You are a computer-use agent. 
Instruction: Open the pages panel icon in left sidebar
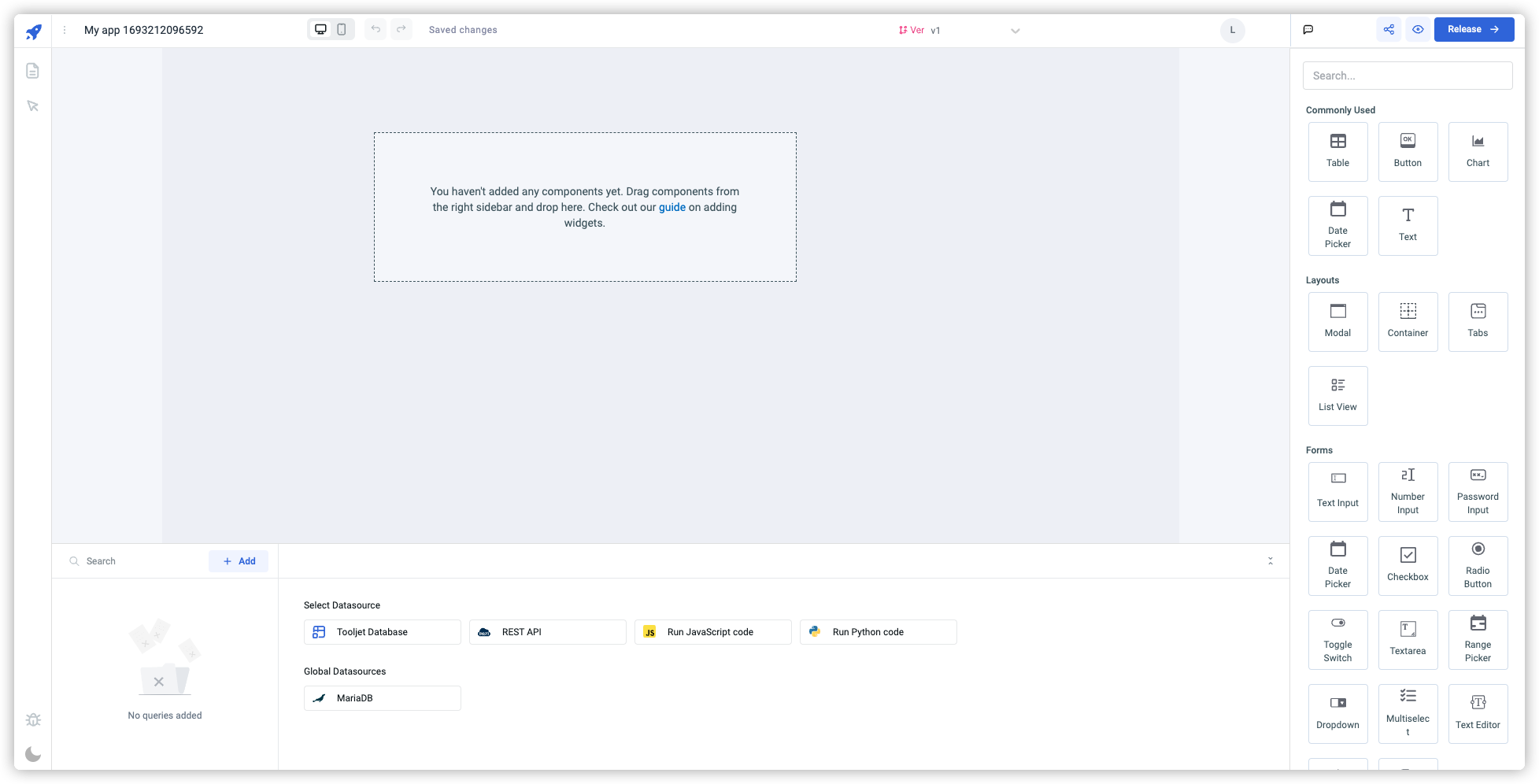coord(32,71)
